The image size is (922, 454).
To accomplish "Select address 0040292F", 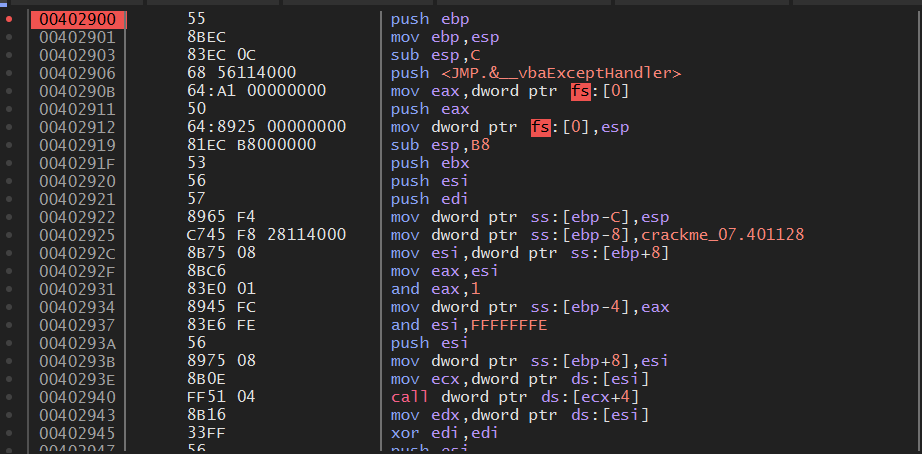I will pyautogui.click(x=78, y=271).
